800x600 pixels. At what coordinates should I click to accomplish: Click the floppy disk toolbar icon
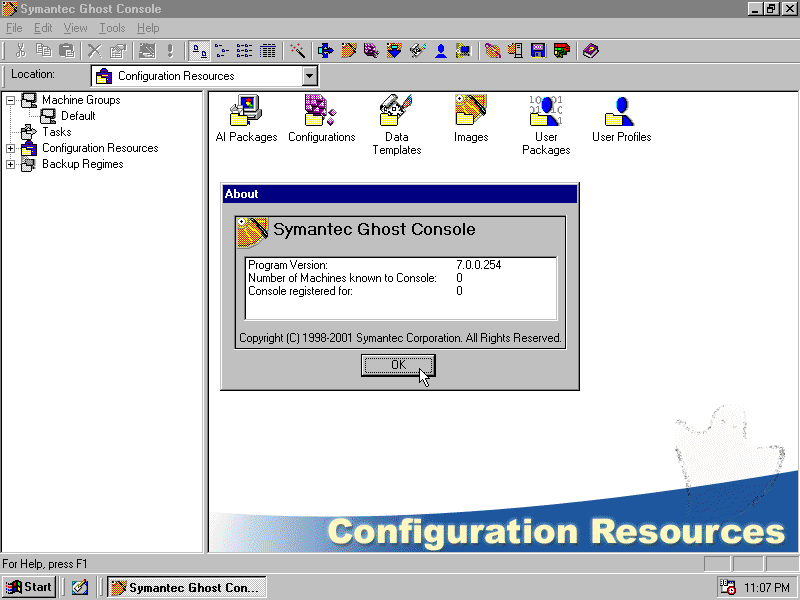click(x=538, y=51)
